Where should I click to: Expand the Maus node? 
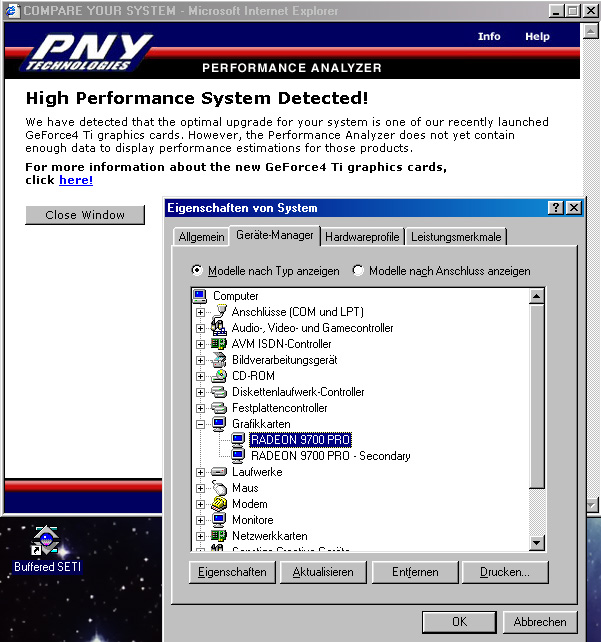click(200, 488)
